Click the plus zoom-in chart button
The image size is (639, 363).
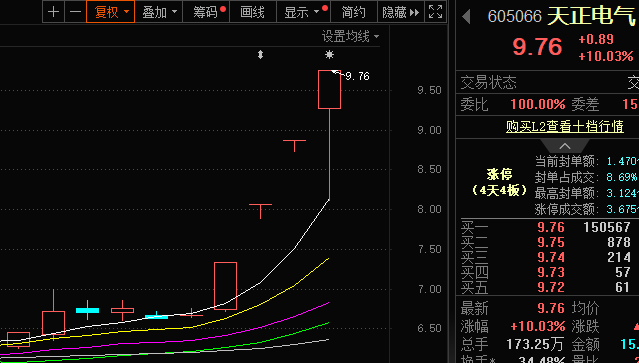click(x=53, y=12)
